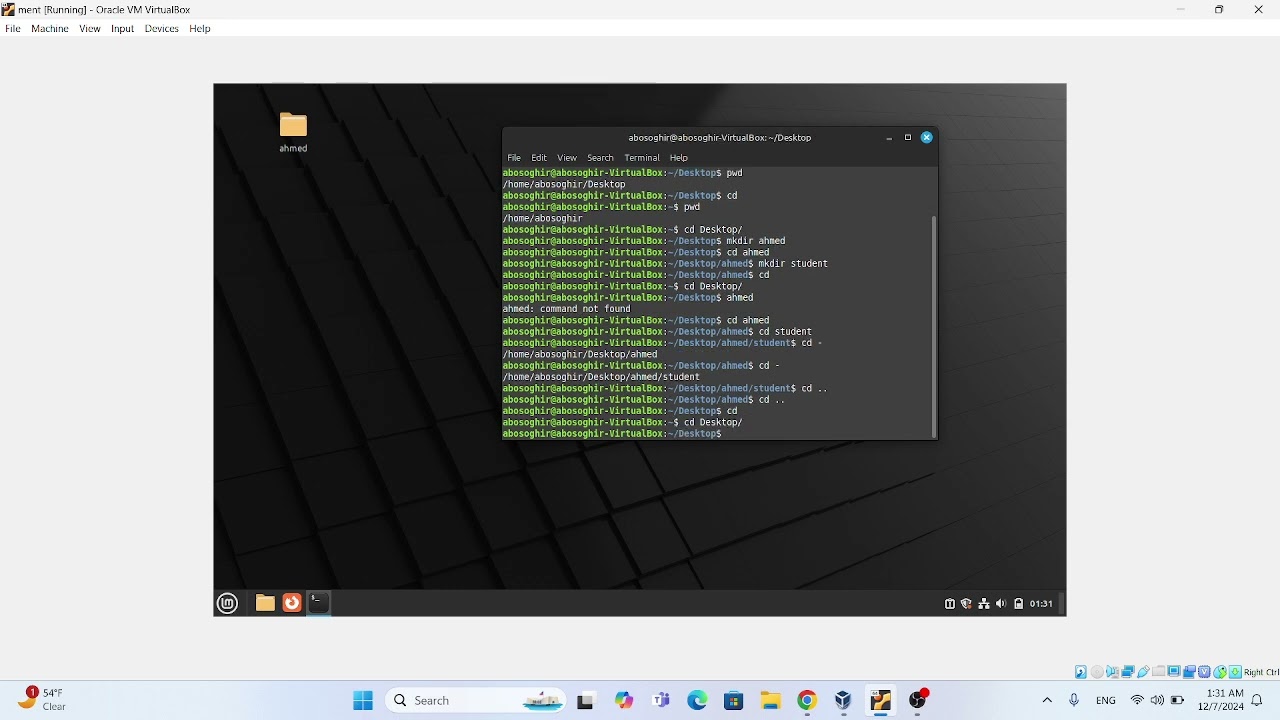Open VirtualBox Manager from the taskbar
Image resolution: width=1280 pixels, height=720 pixels.
point(843,701)
